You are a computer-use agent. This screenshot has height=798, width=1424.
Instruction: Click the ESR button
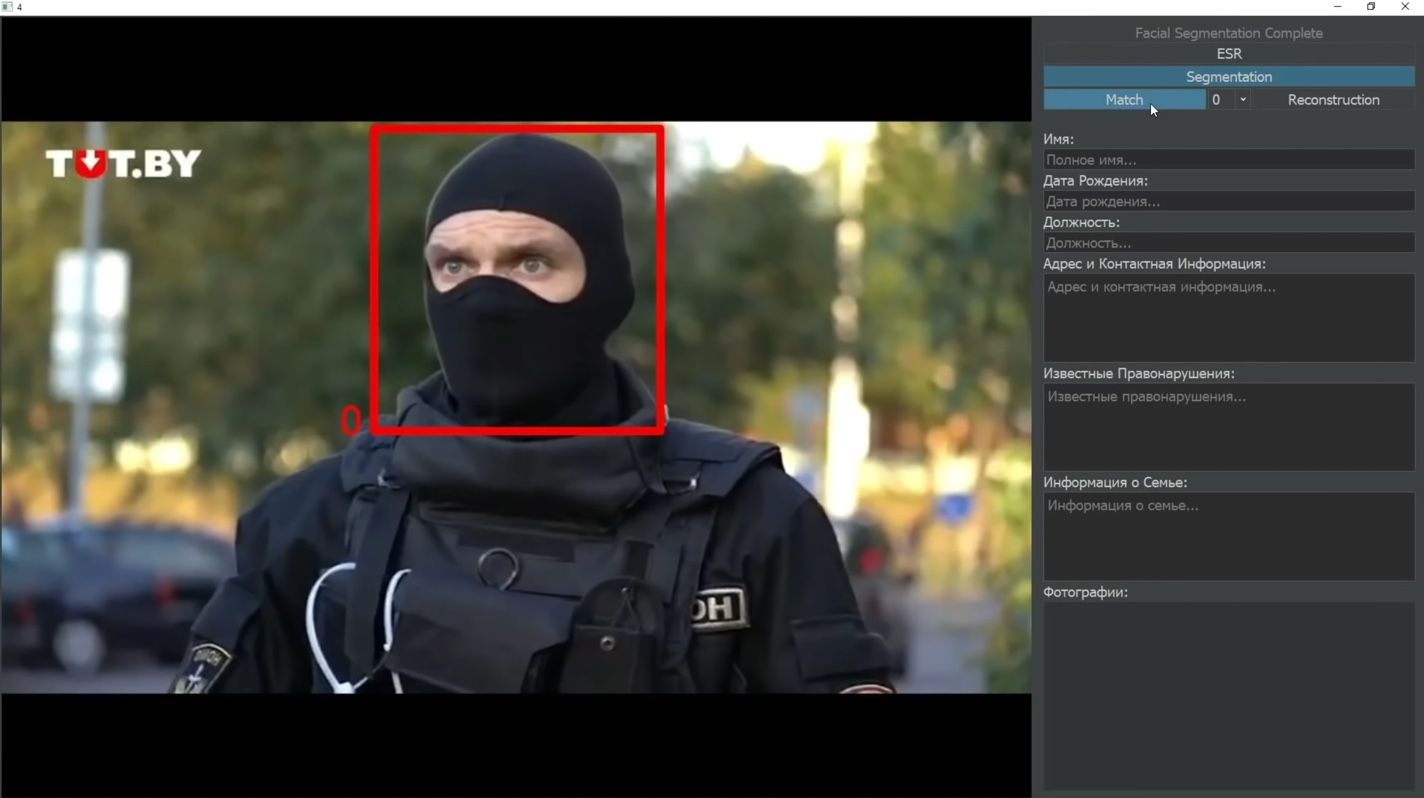[x=1228, y=54]
